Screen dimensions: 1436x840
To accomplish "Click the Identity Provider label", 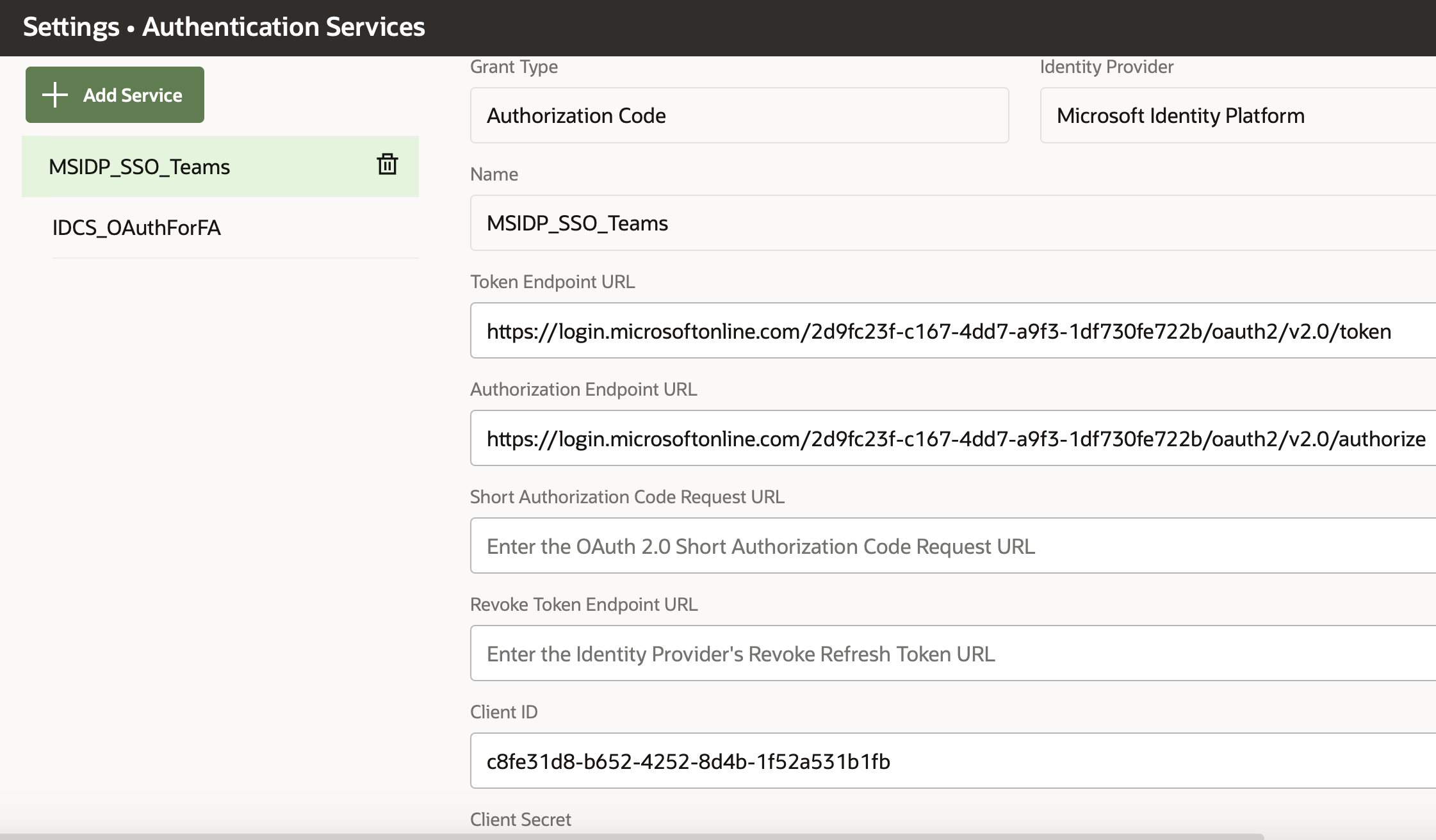I will [1106, 67].
